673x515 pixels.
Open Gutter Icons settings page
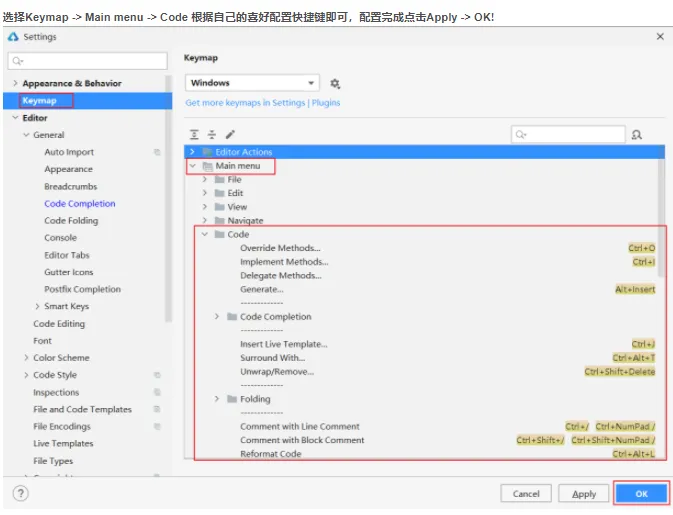tap(69, 272)
